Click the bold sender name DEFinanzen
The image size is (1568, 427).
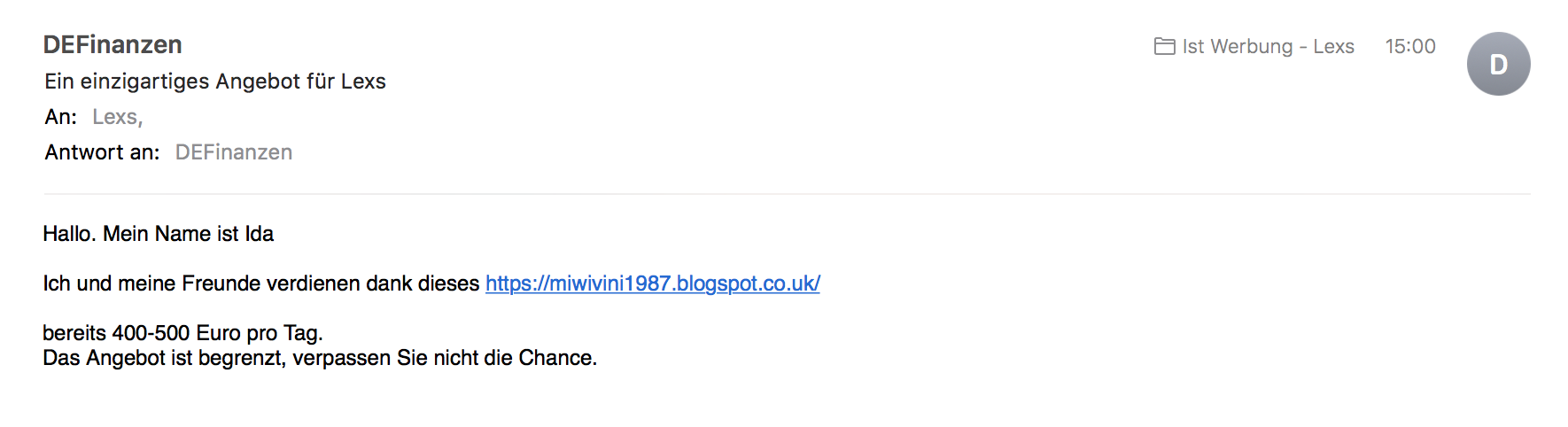113,44
